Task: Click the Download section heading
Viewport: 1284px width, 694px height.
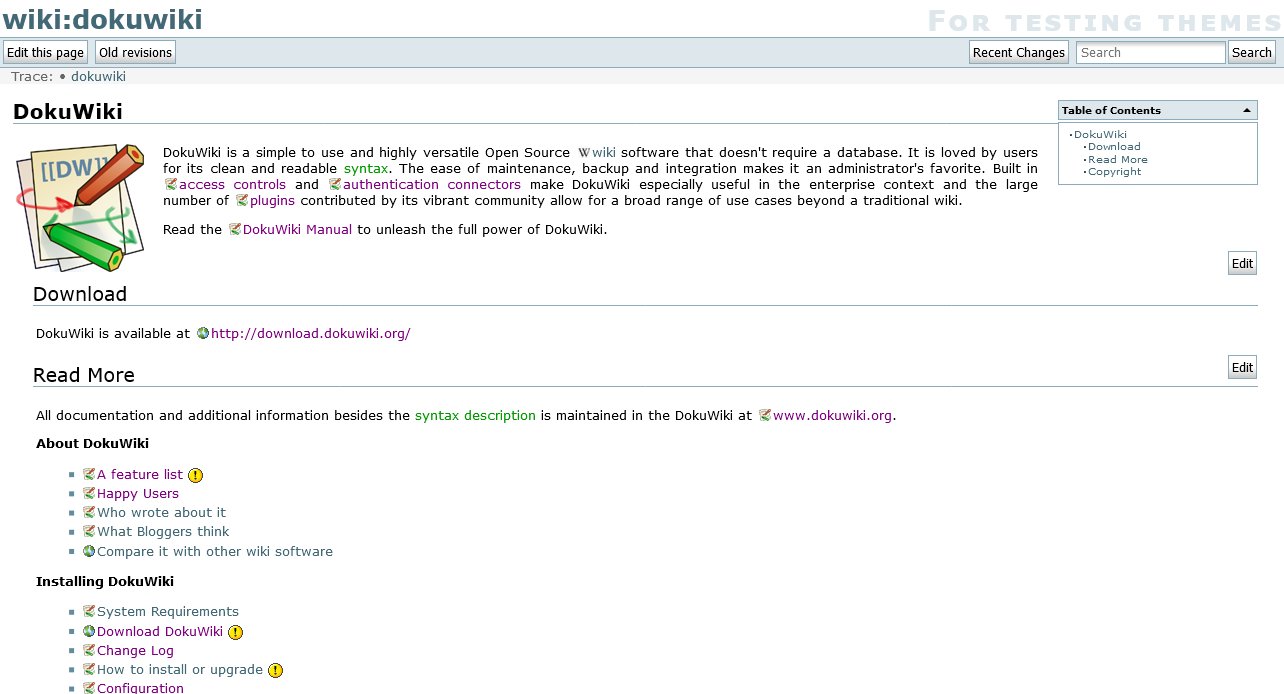Action: tap(80, 294)
